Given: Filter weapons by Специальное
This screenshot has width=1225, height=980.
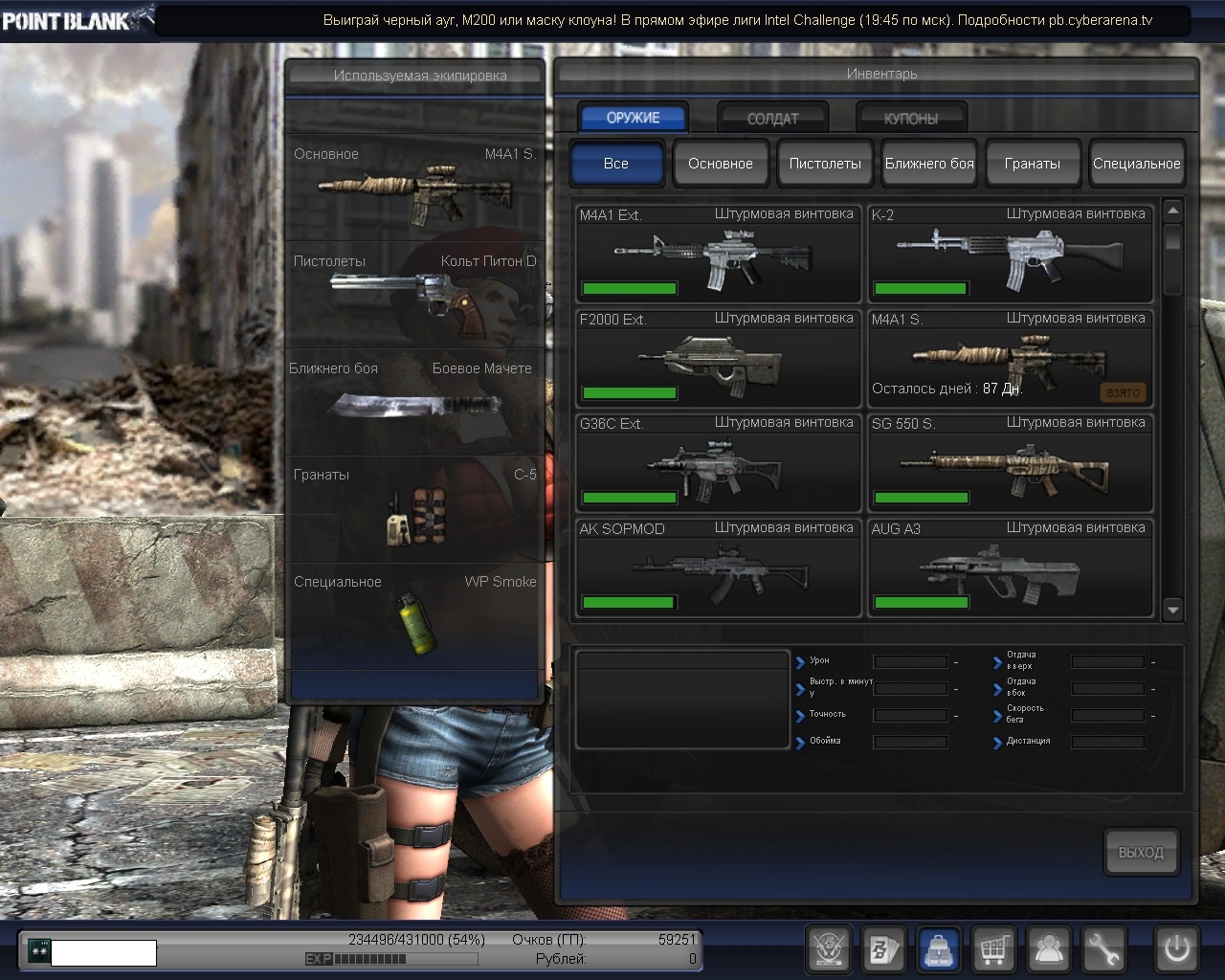Looking at the screenshot, I should tap(1137, 163).
